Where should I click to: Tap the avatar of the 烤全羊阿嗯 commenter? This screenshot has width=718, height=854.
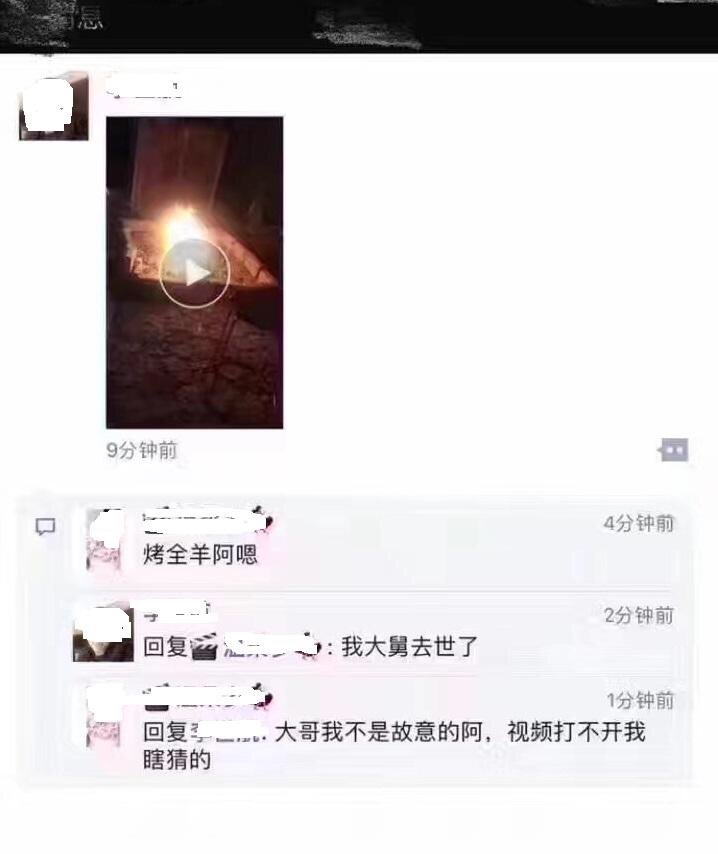tap(104, 539)
